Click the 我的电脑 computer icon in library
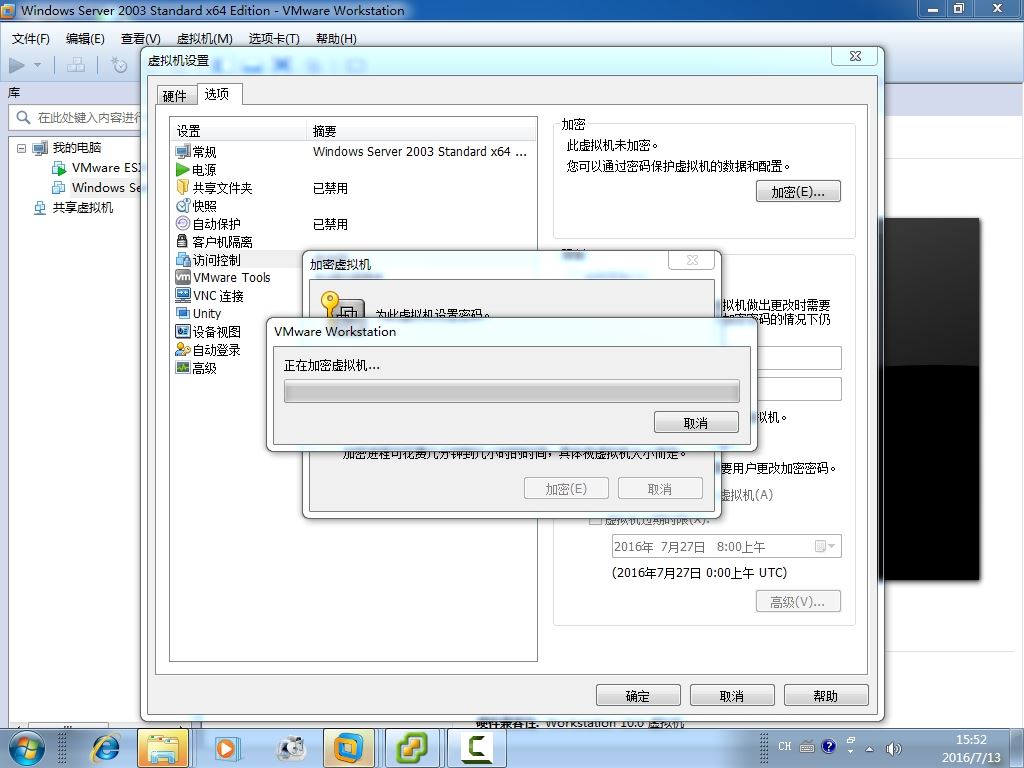The height and width of the screenshot is (768, 1024). click(x=40, y=148)
